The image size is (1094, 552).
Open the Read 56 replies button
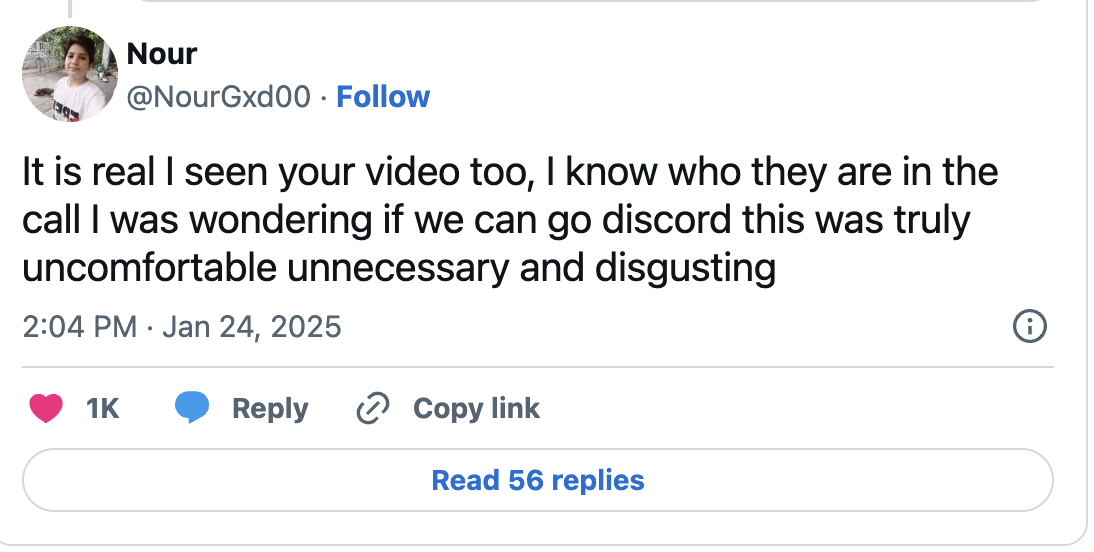[537, 480]
